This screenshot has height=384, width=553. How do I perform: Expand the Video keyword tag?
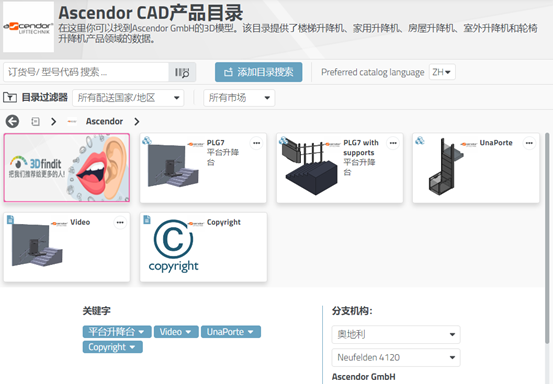coord(176,332)
